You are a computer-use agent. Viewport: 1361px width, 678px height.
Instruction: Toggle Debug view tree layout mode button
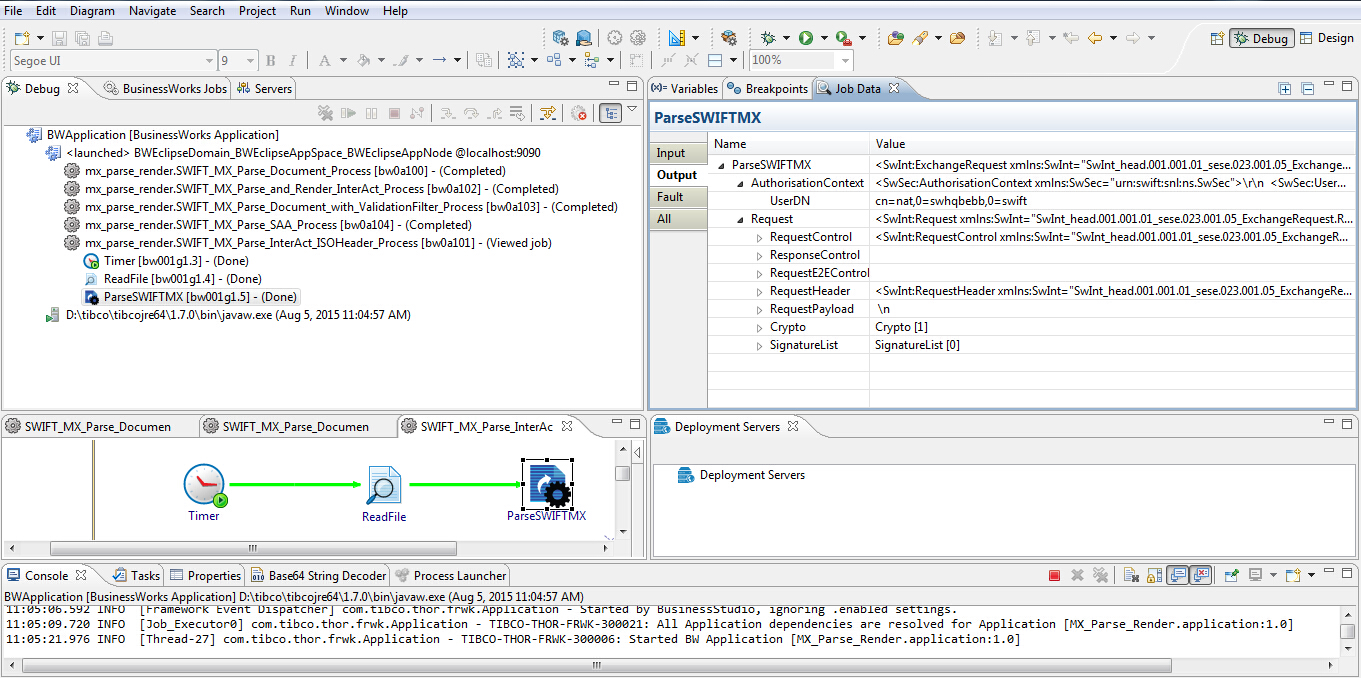pyautogui.click(x=610, y=113)
